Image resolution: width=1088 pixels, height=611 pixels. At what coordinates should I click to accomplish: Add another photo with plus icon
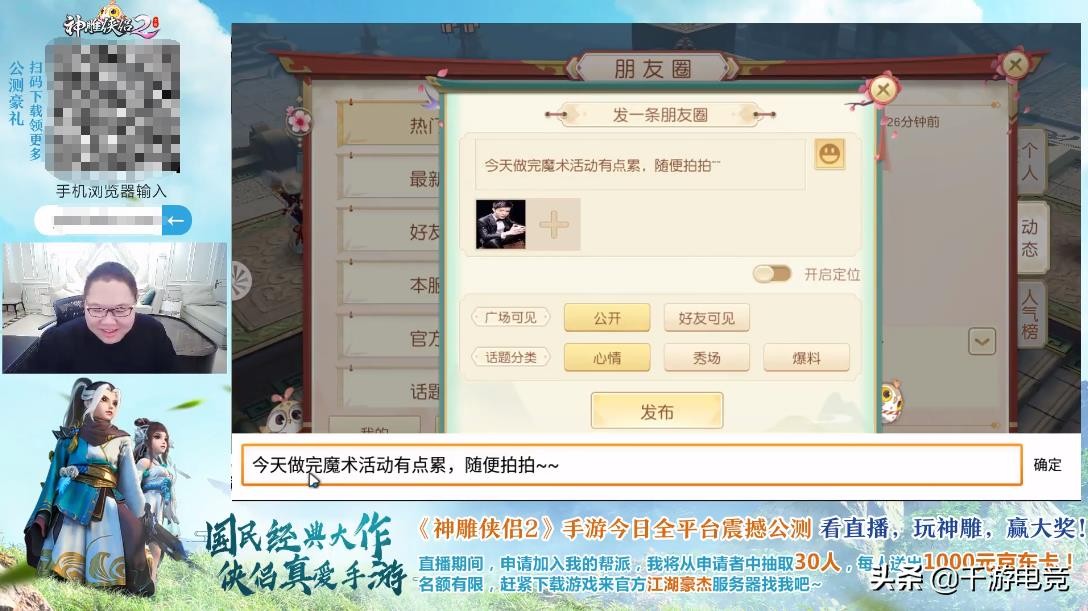click(x=553, y=224)
